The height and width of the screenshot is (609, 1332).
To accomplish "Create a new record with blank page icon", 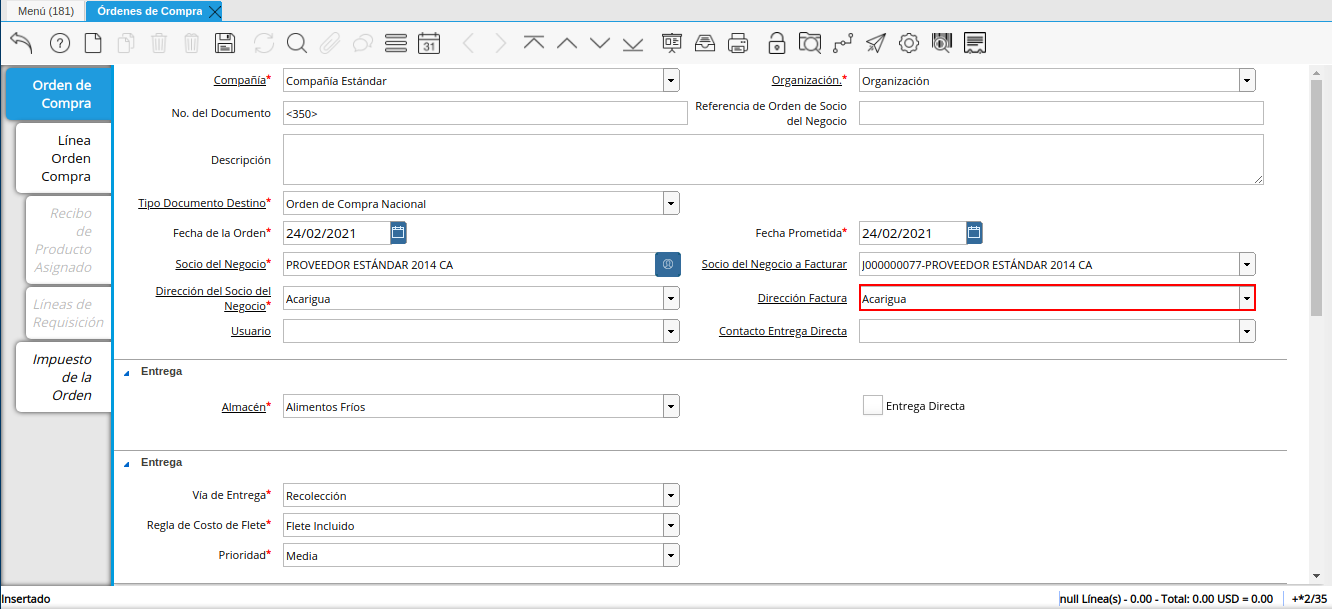I will click(93, 43).
